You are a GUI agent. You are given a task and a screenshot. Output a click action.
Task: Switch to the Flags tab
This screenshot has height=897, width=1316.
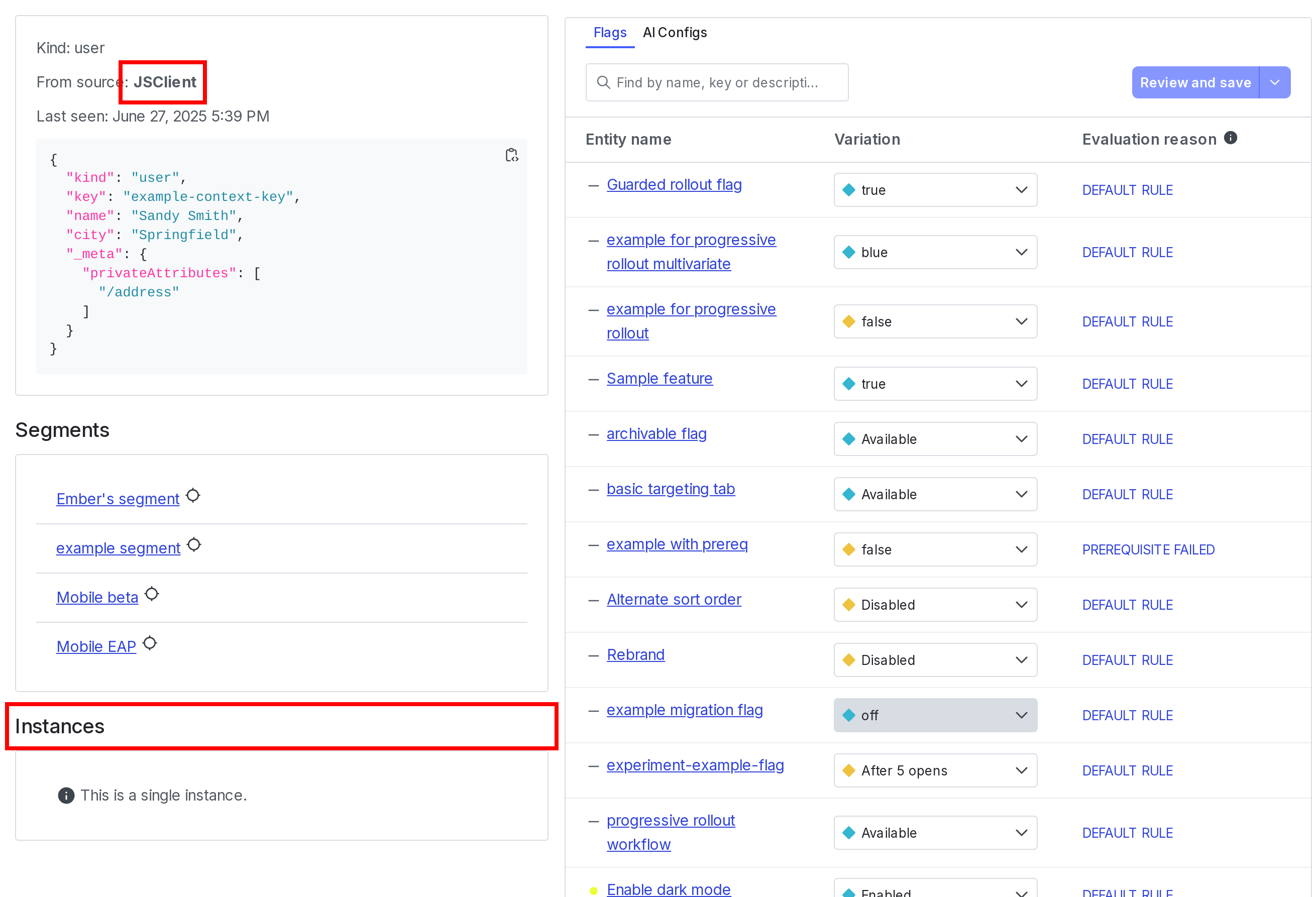point(610,33)
